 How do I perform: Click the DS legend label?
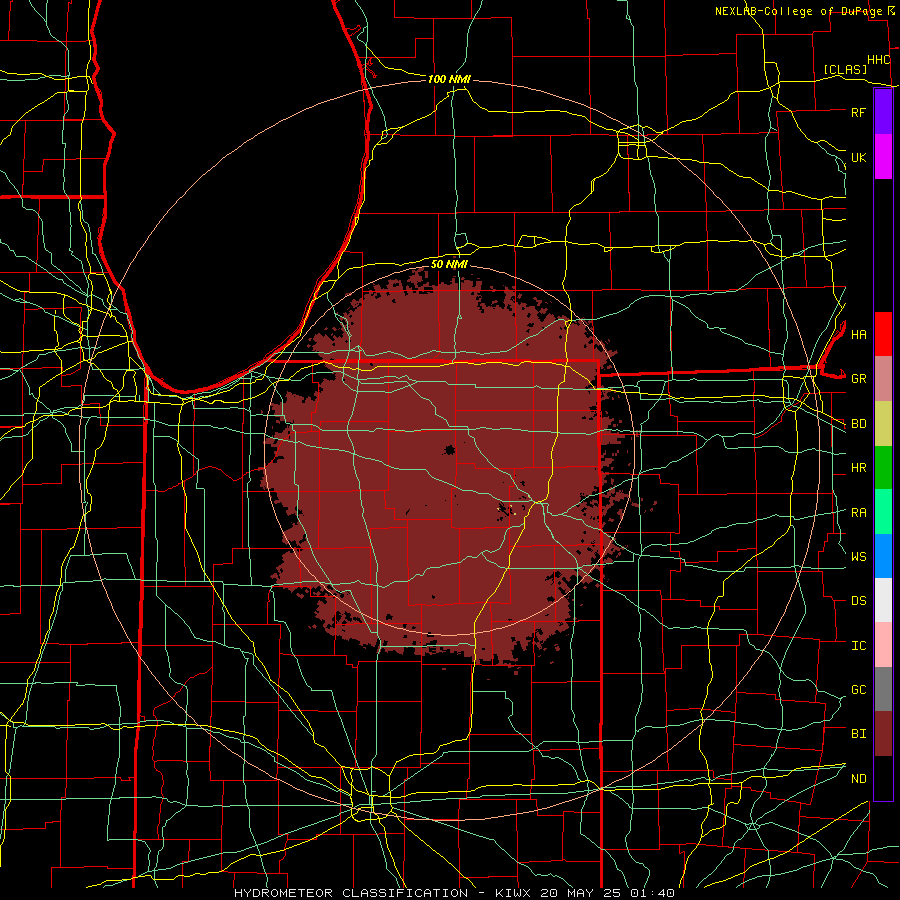click(858, 601)
